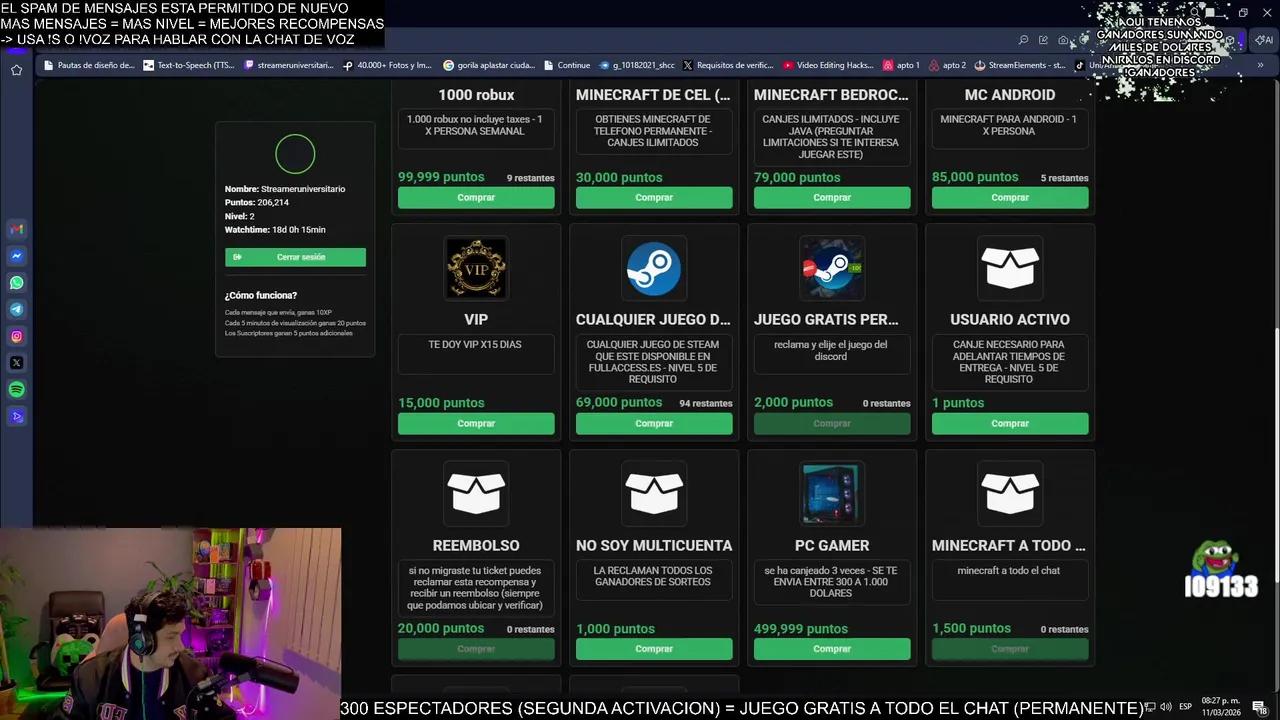1280x720 pixels.
Task: Click Comprar for CUALQUIER JUEGO de Steam
Action: point(654,424)
